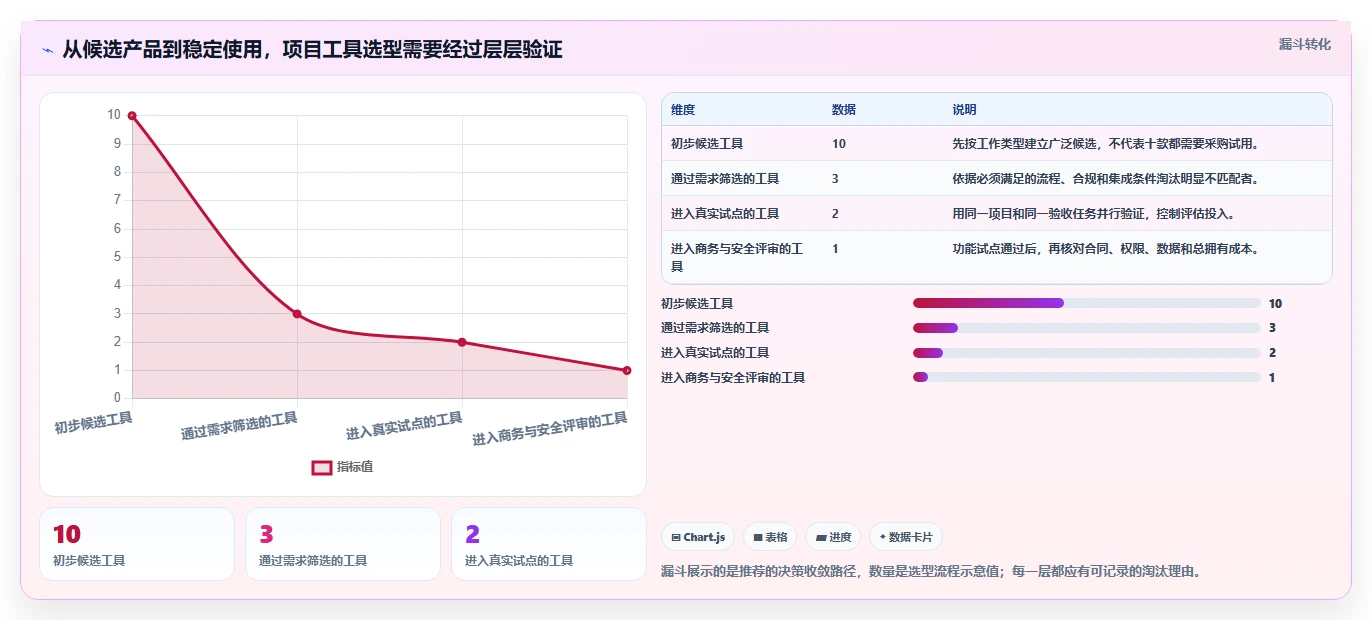The width and height of the screenshot is (1372, 620).
Task: Click the progress value 1 beside 进入商务与安全评审的工具
Action: (x=1272, y=378)
